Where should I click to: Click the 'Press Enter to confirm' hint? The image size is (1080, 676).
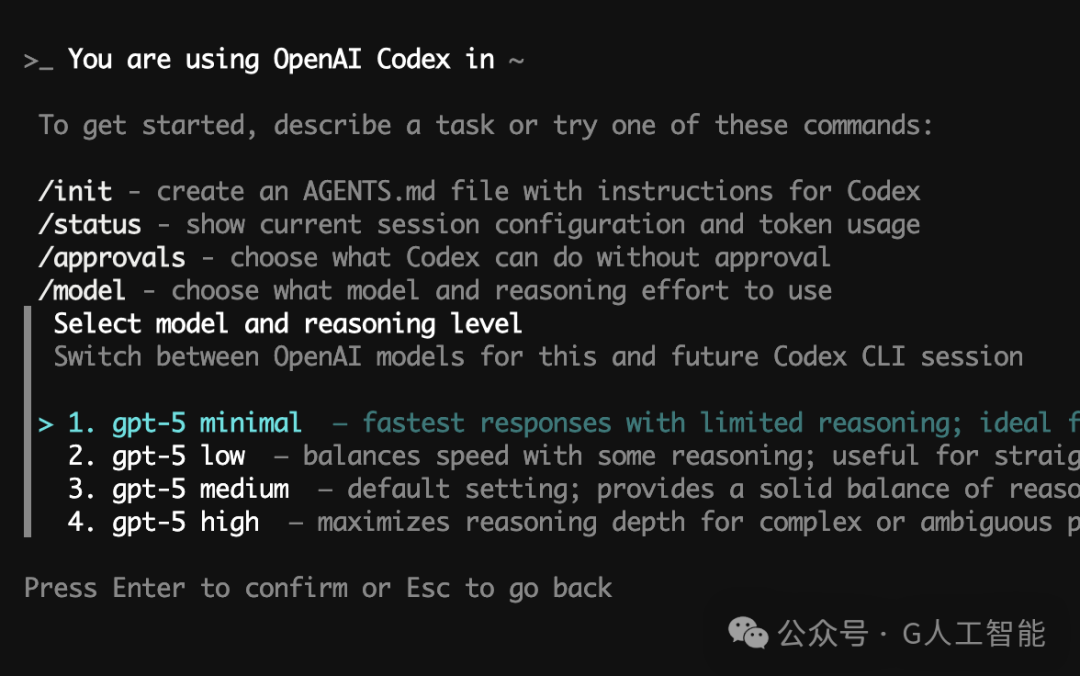(186, 588)
